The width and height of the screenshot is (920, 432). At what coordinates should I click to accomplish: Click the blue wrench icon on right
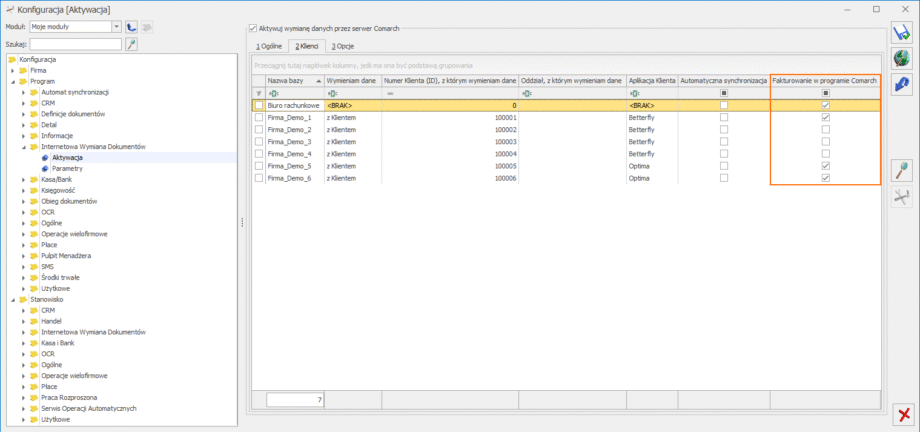902,85
